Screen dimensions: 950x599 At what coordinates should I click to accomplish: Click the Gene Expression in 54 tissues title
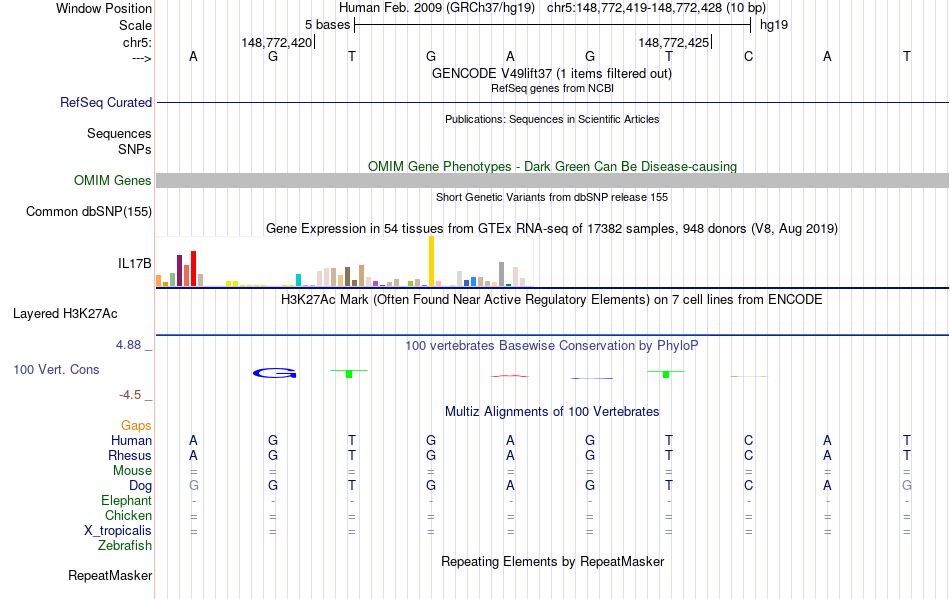(552, 229)
